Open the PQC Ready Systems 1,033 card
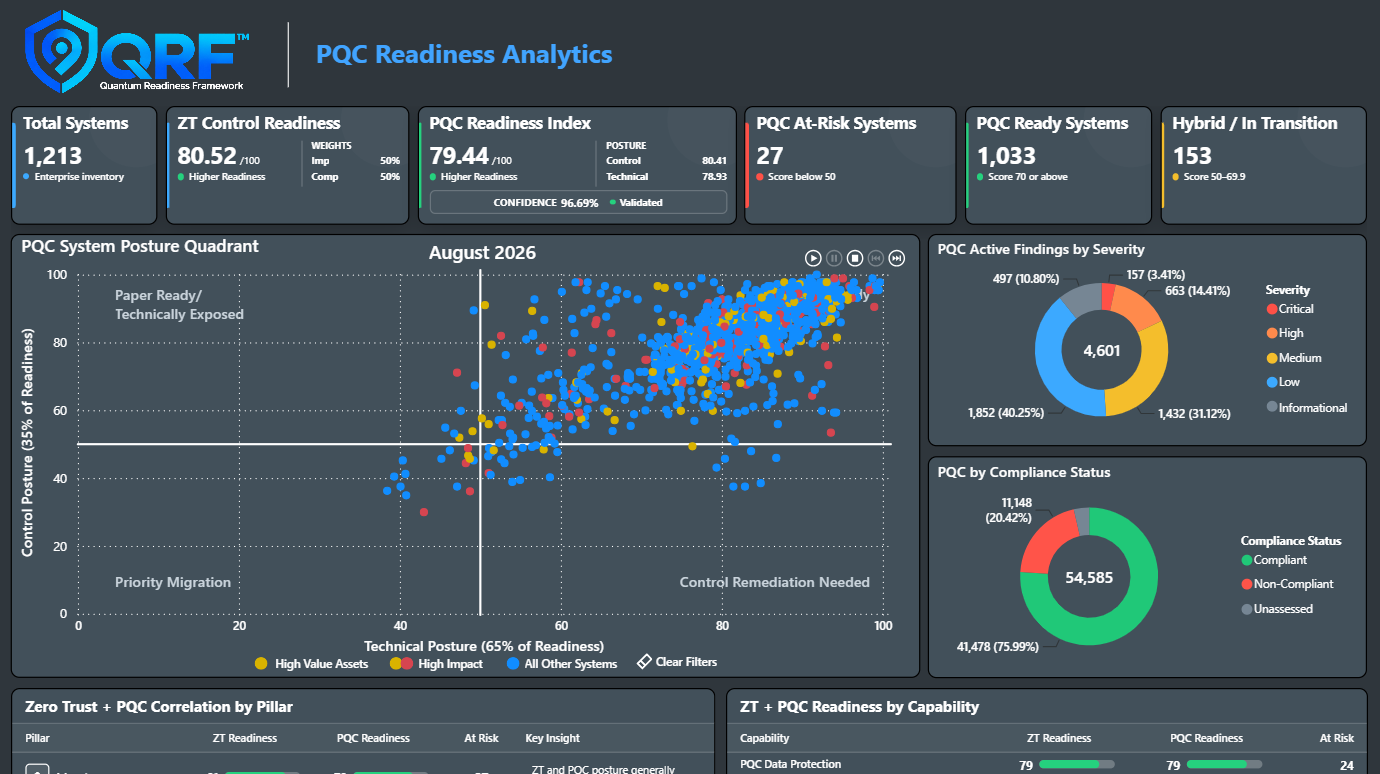 [1059, 165]
